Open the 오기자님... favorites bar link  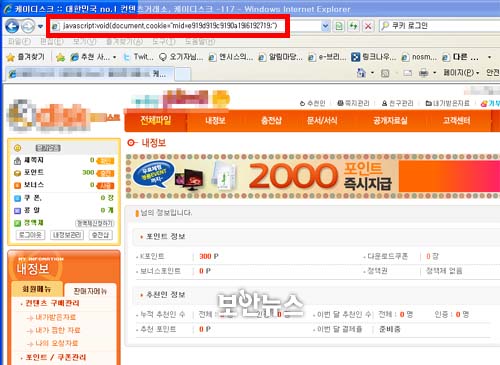(181, 57)
